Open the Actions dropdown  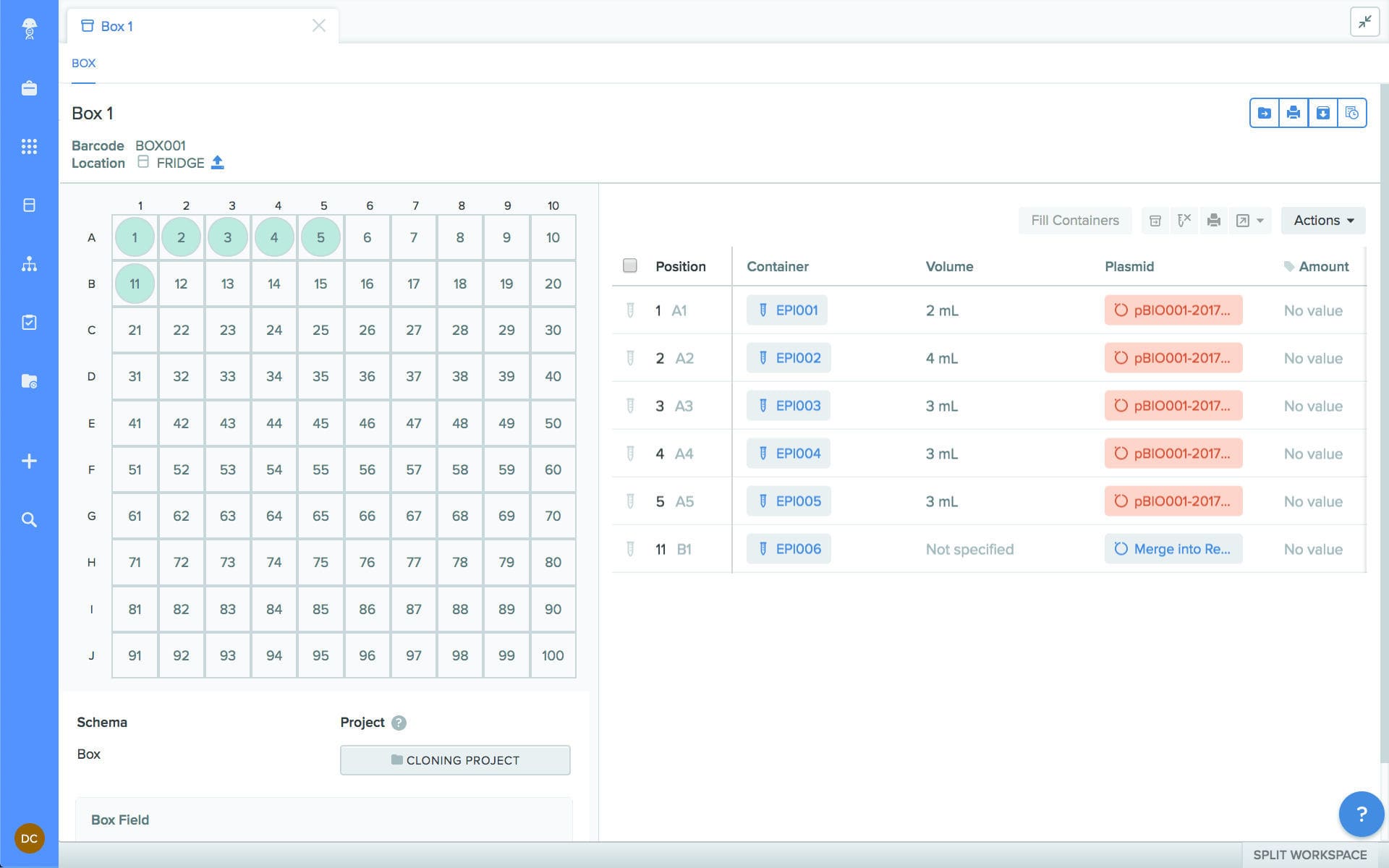[x=1322, y=221]
